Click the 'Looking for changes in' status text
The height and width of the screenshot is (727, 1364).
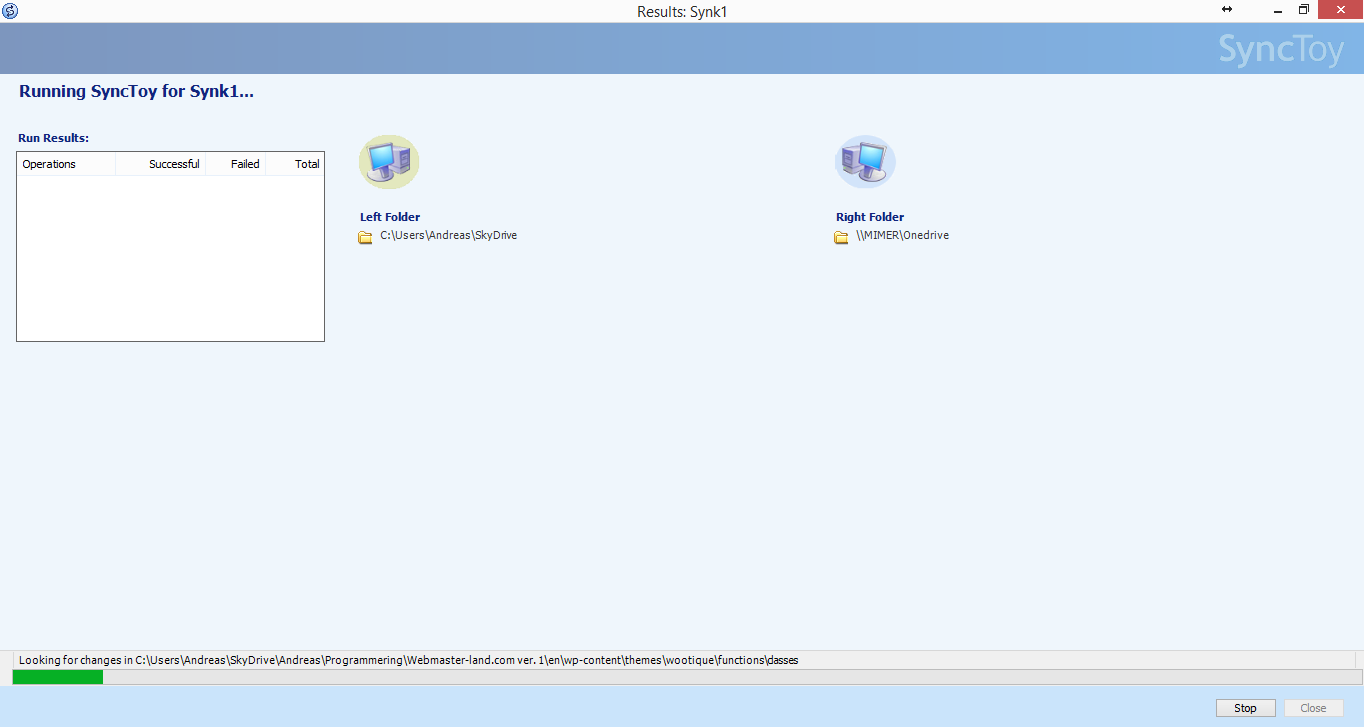click(x=409, y=660)
